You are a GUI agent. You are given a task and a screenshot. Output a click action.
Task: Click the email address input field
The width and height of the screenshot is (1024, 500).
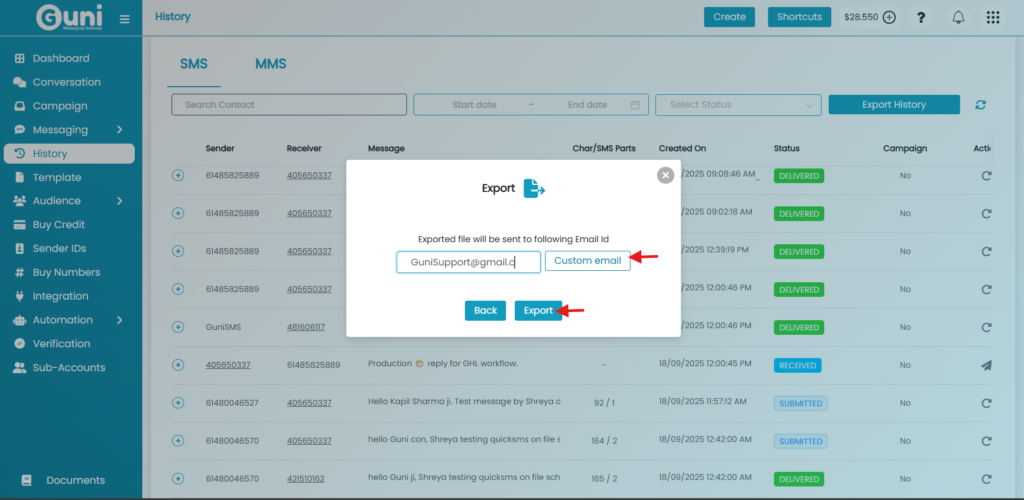[x=468, y=262]
